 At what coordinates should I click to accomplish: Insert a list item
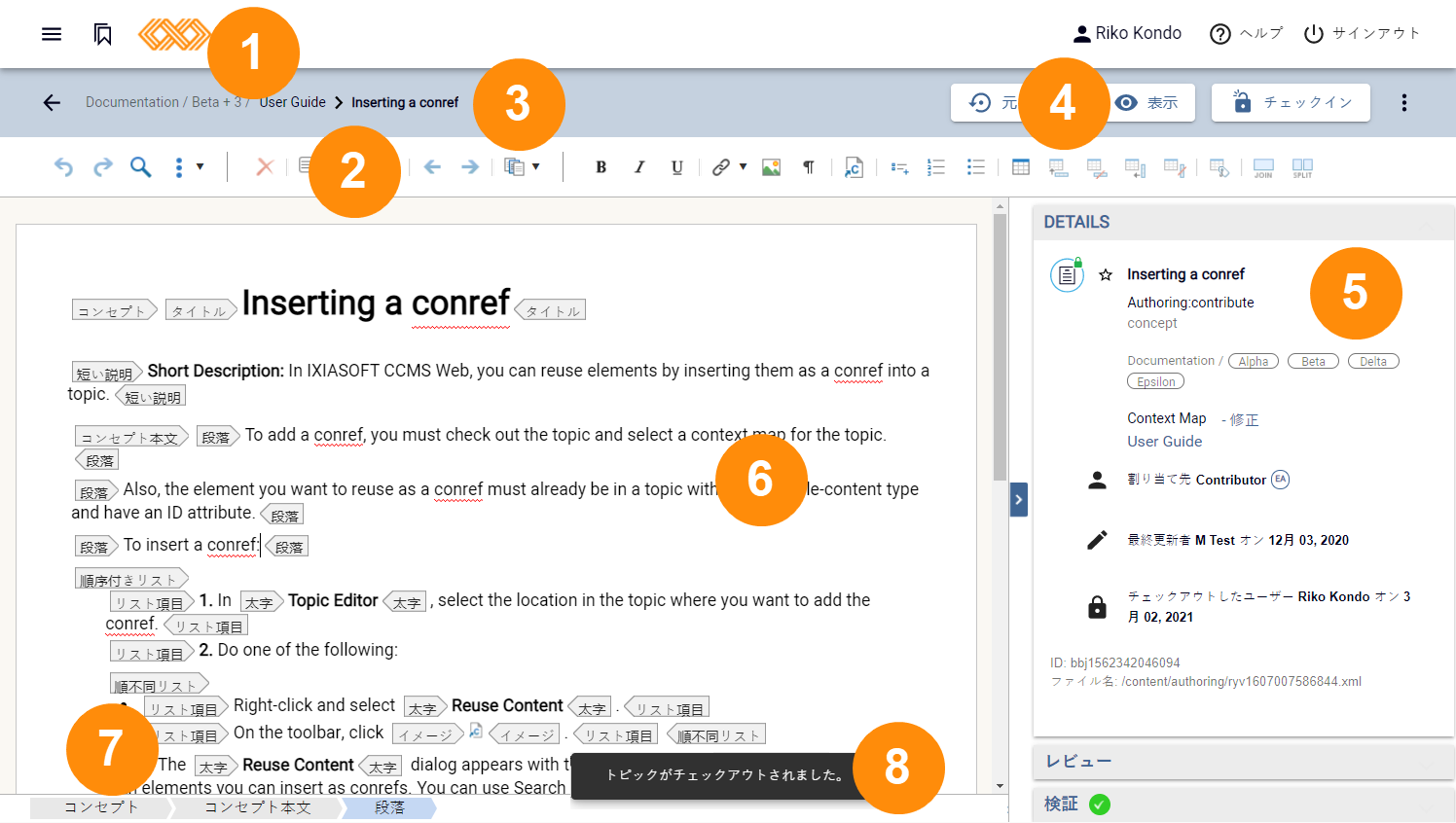(900, 167)
